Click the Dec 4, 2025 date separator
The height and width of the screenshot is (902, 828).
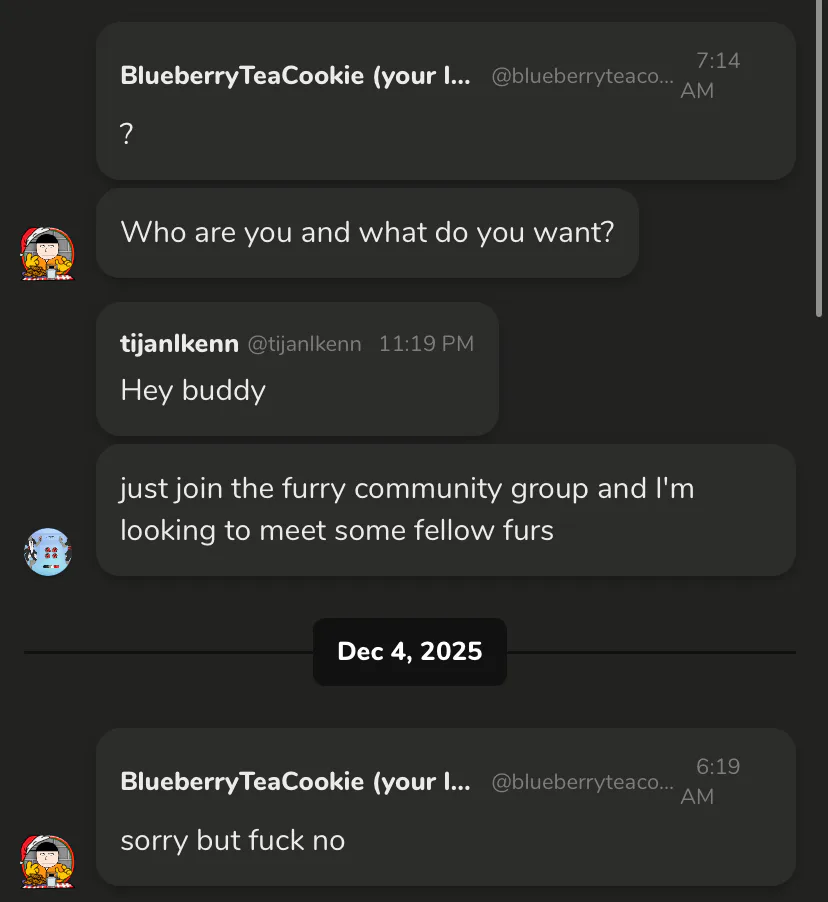[x=410, y=652]
